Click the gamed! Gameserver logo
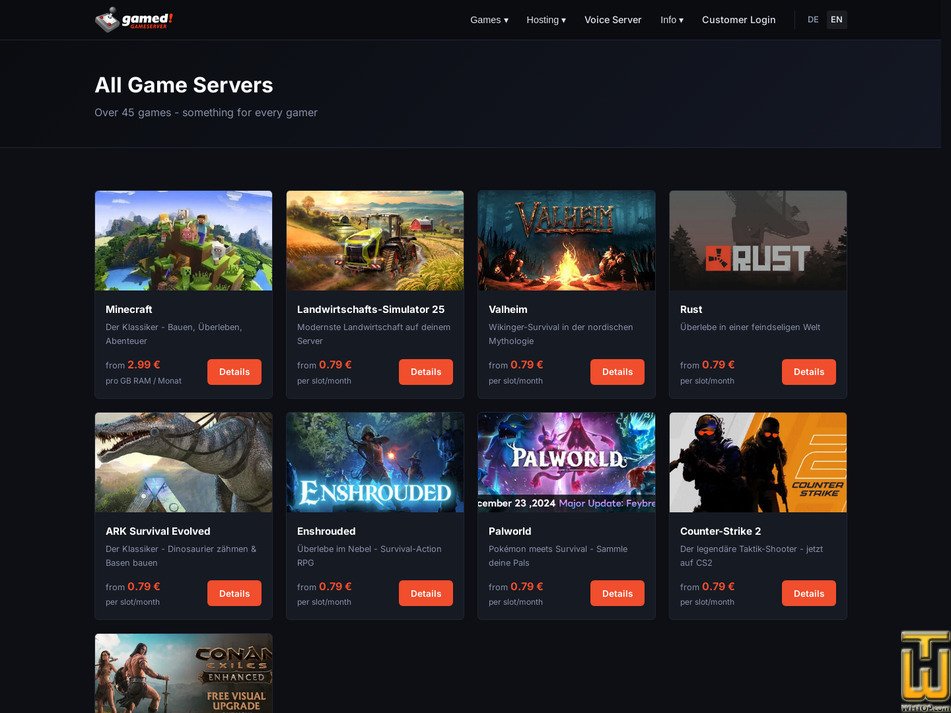This screenshot has width=951, height=713. pyautogui.click(x=134, y=19)
